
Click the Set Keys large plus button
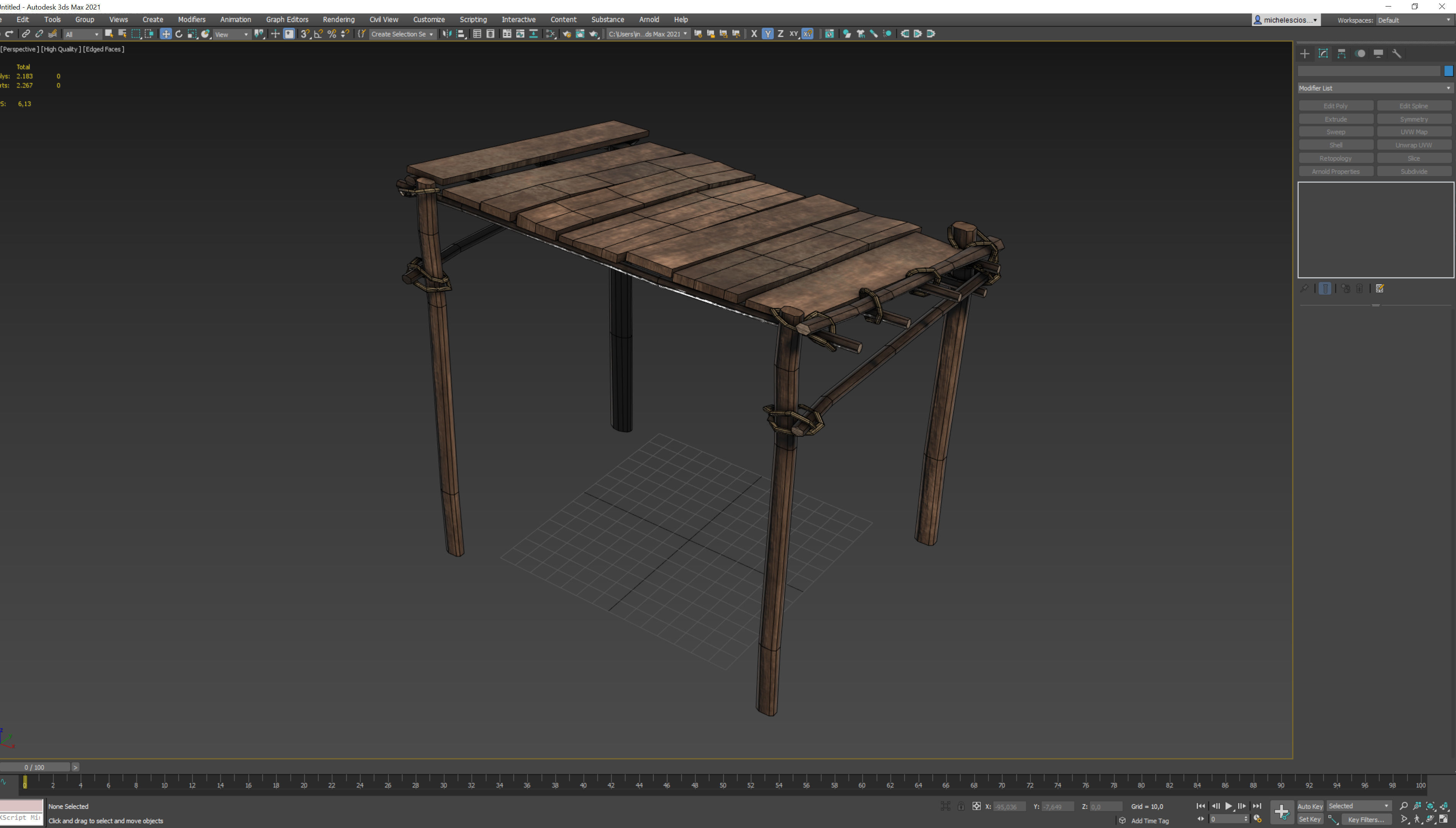(x=1282, y=812)
